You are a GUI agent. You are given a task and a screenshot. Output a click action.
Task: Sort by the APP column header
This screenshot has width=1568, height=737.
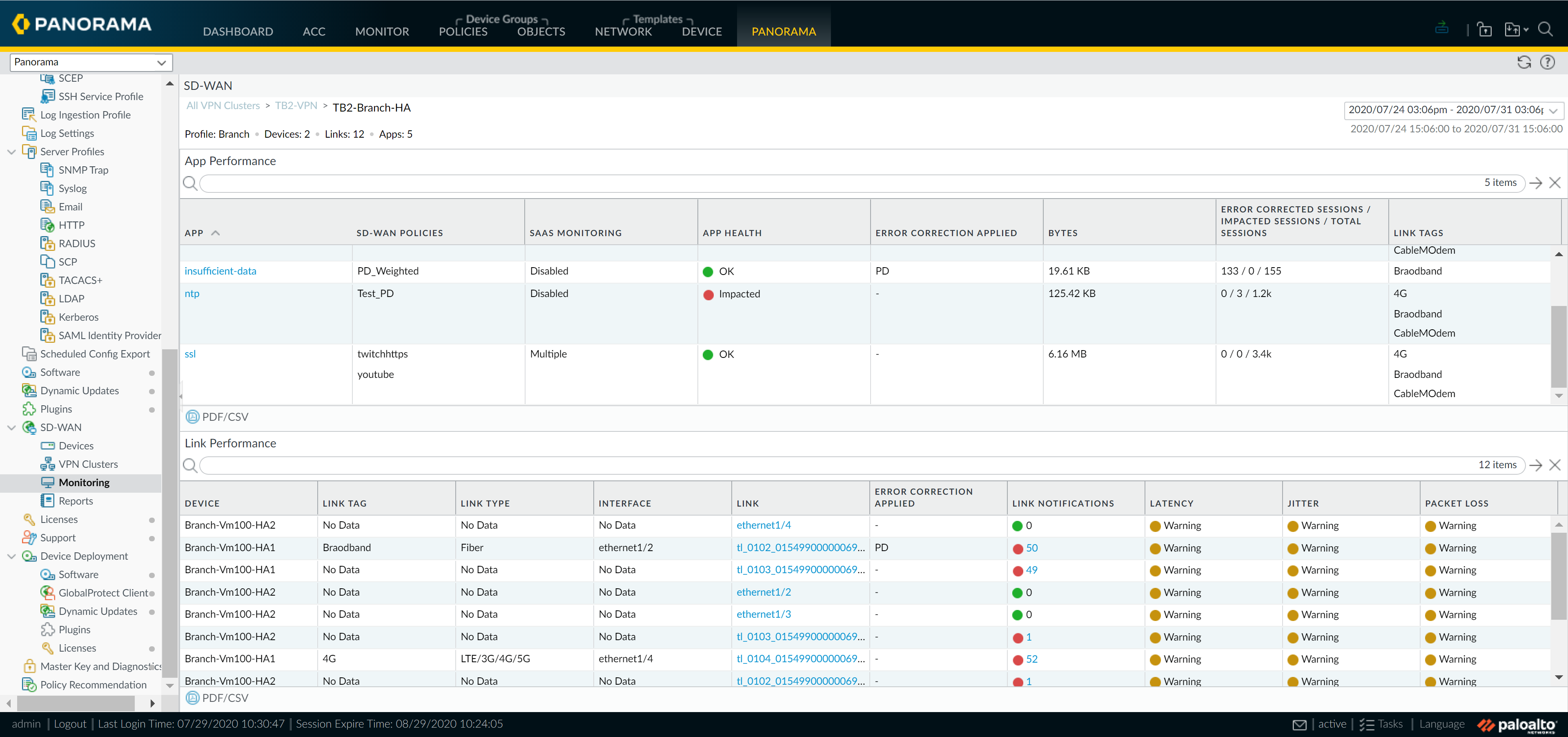click(194, 233)
